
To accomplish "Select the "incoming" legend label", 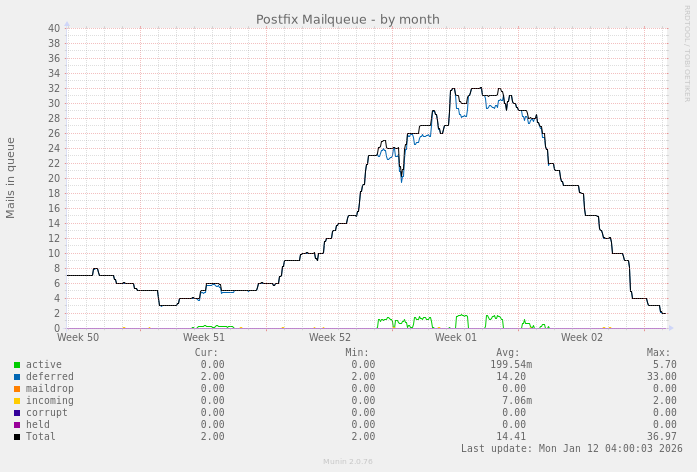I will tap(50, 400).
